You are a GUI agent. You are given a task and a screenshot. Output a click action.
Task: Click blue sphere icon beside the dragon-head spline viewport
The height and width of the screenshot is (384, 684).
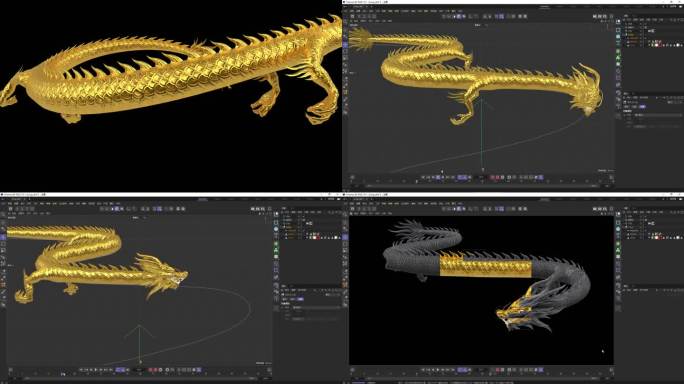coord(276,229)
